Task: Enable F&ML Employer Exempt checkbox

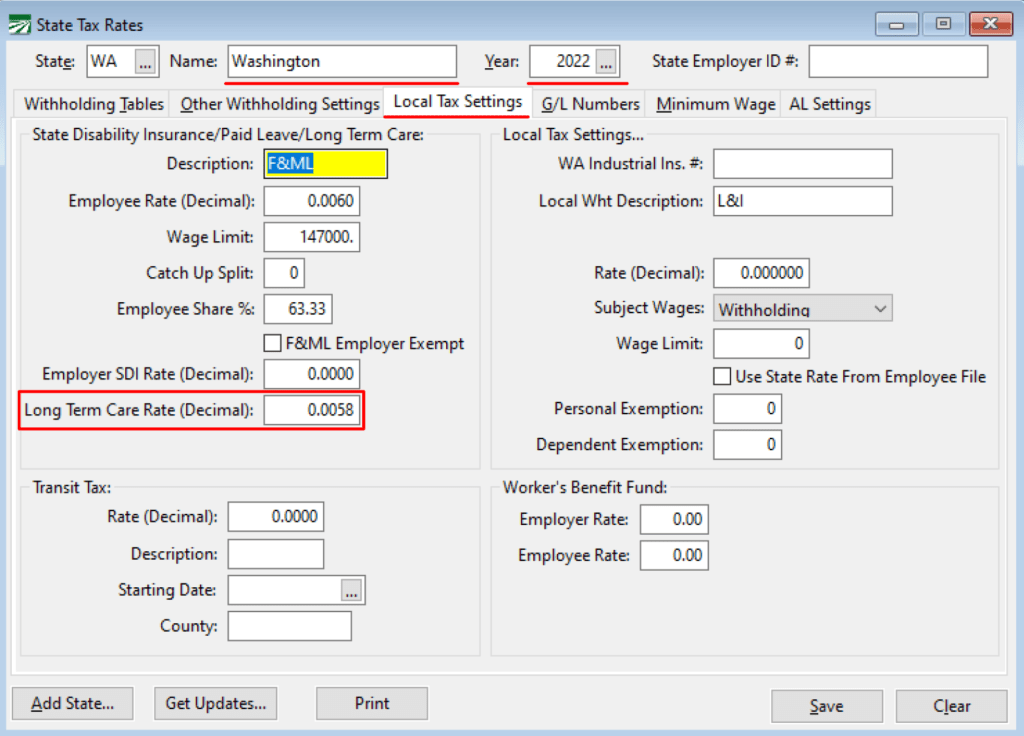Action: tap(272, 343)
